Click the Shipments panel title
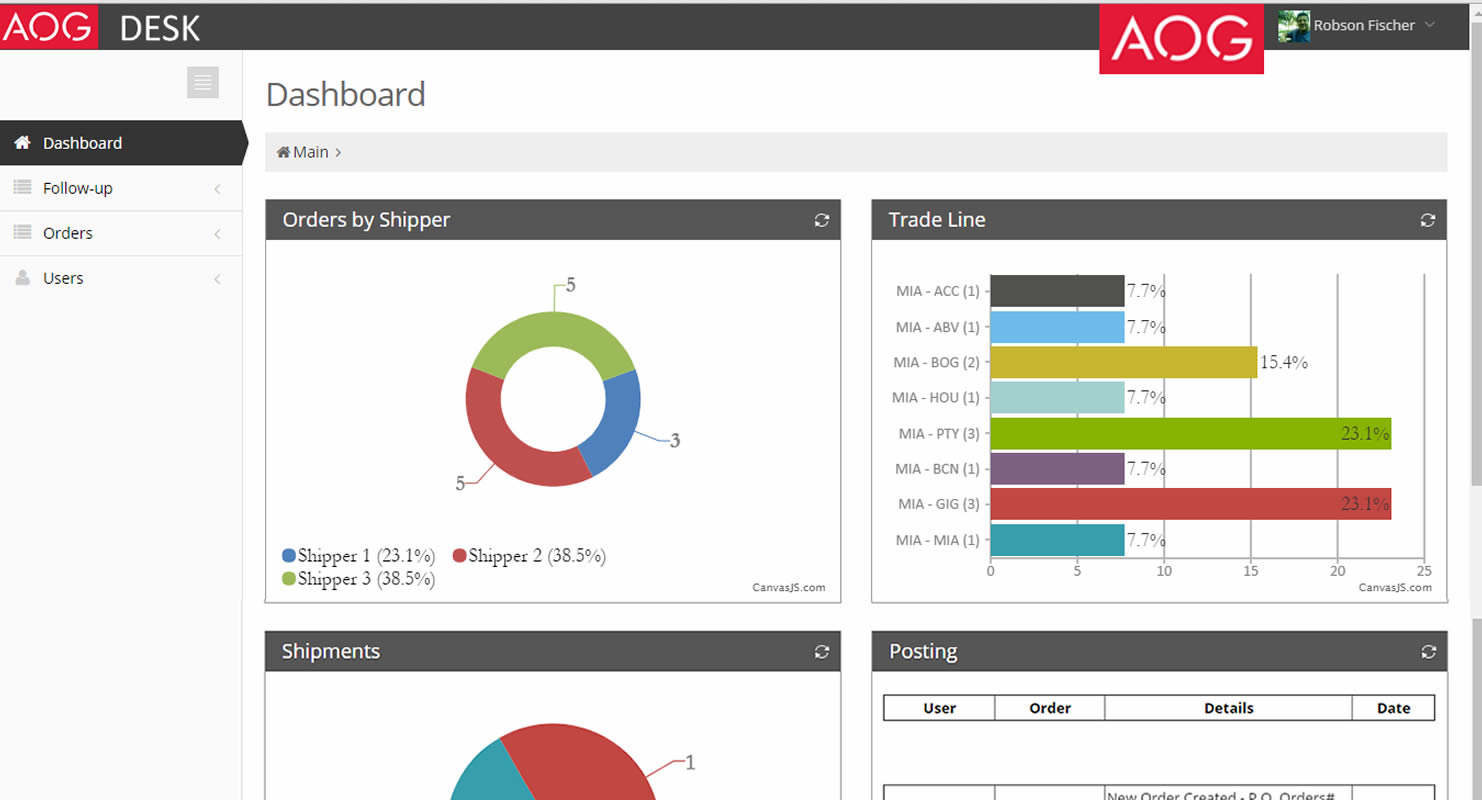Viewport: 1482px width, 800px height. 331,652
